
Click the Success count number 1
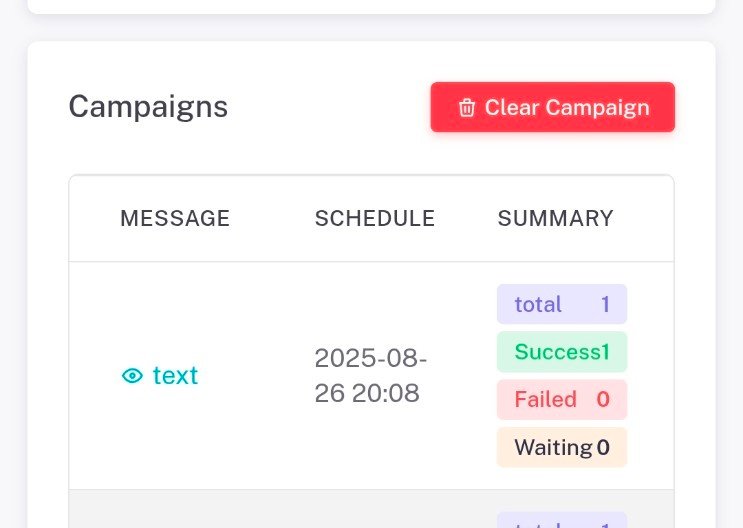pyautogui.click(x=605, y=352)
